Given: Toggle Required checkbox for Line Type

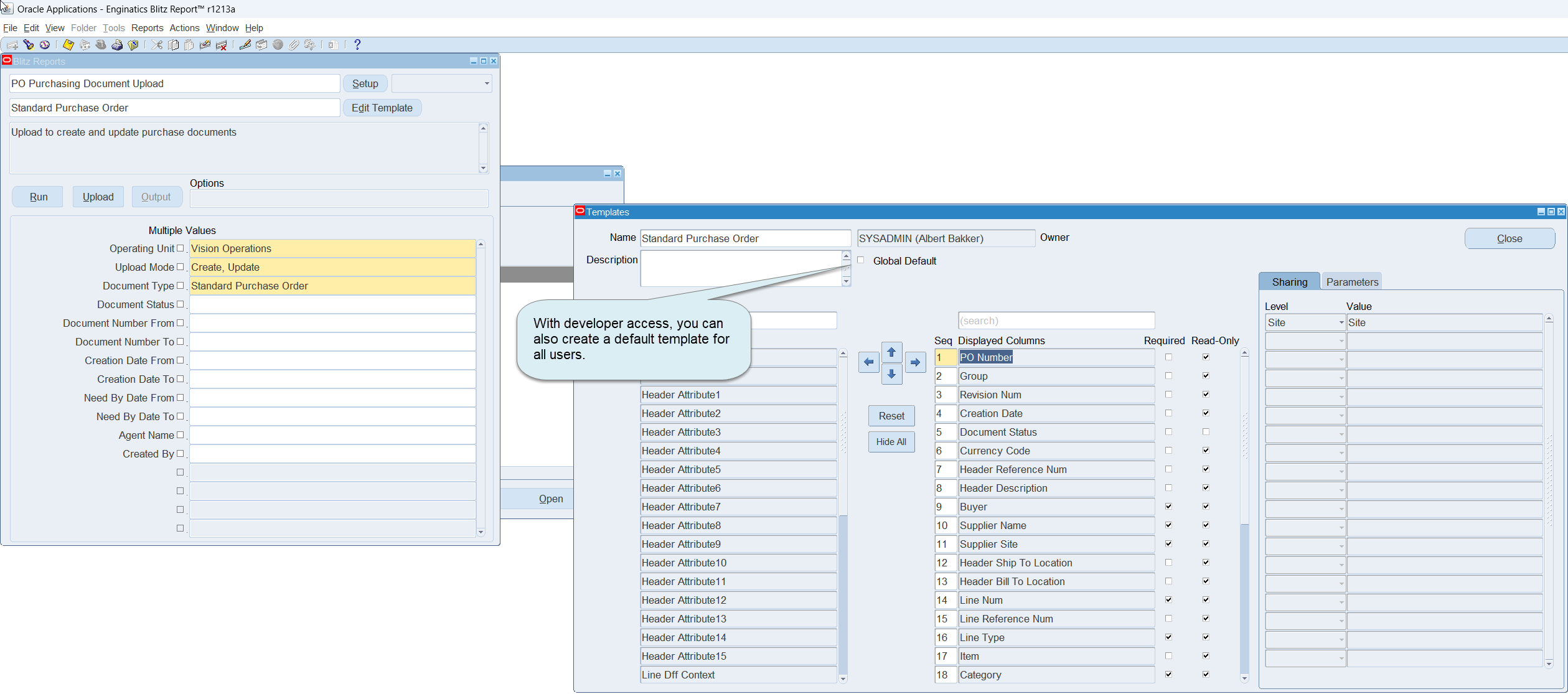Looking at the screenshot, I should 1168,637.
